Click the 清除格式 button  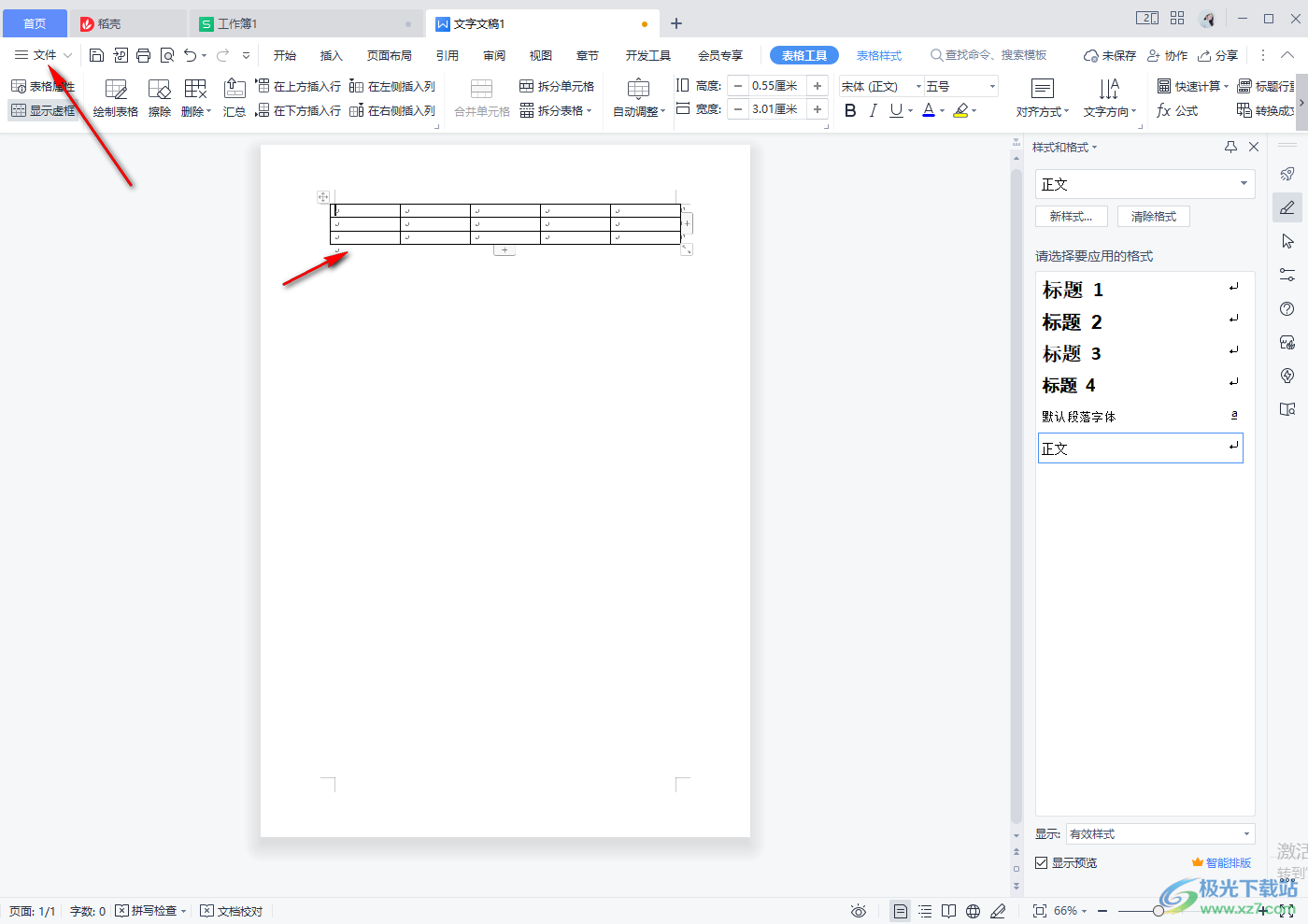click(1154, 216)
